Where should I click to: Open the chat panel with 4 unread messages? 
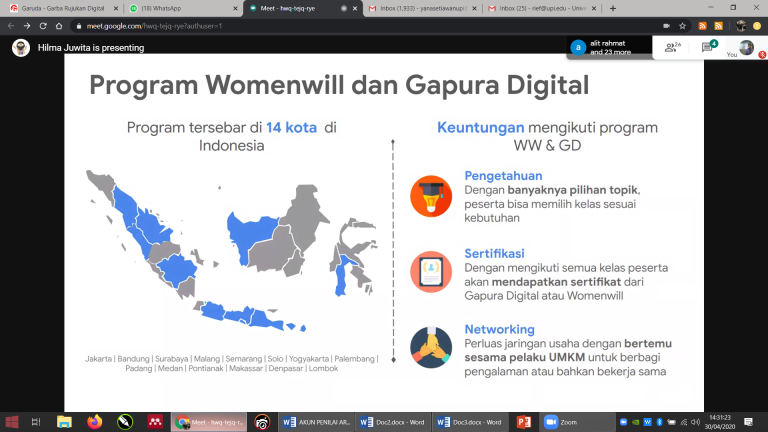709,47
